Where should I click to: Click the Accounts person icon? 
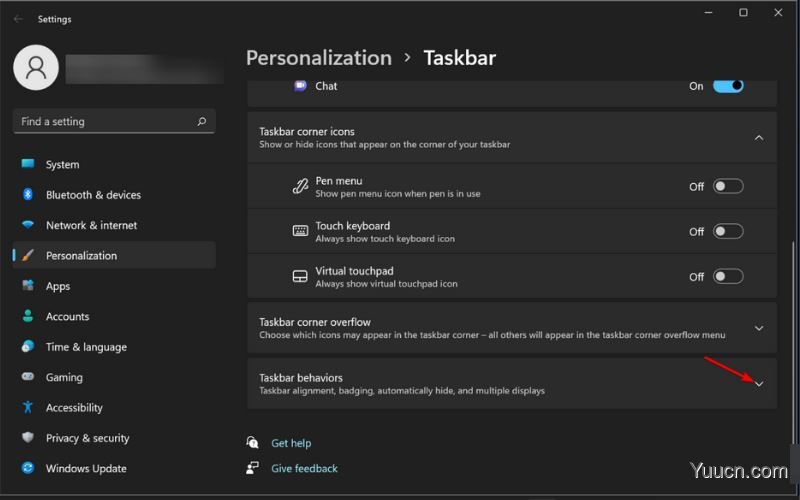tap(28, 316)
